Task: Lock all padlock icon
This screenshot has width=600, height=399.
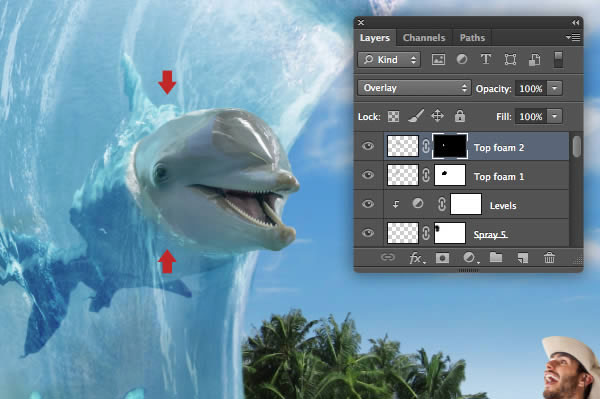Action: [460, 116]
